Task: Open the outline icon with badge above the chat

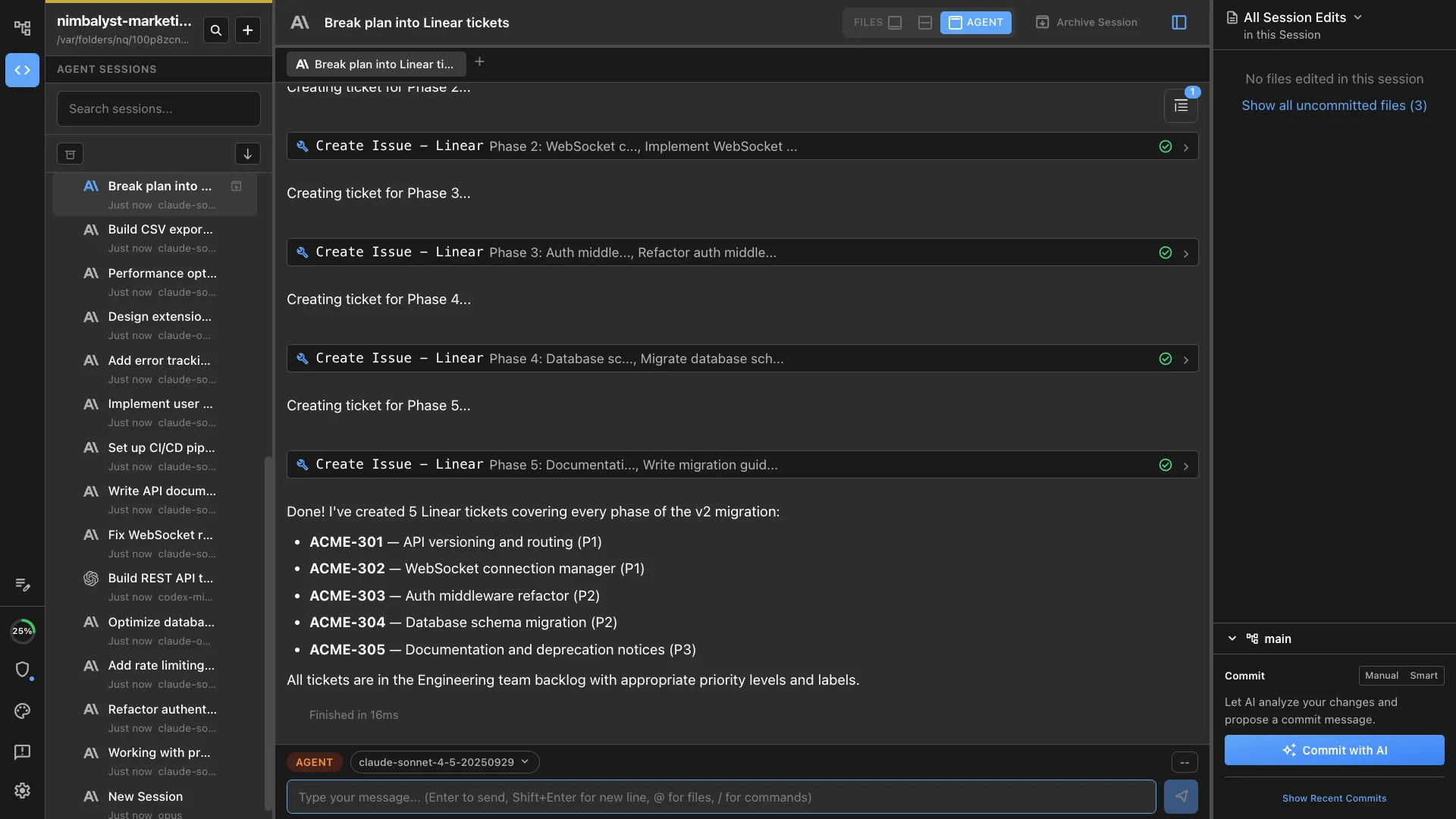Action: pos(1181,105)
